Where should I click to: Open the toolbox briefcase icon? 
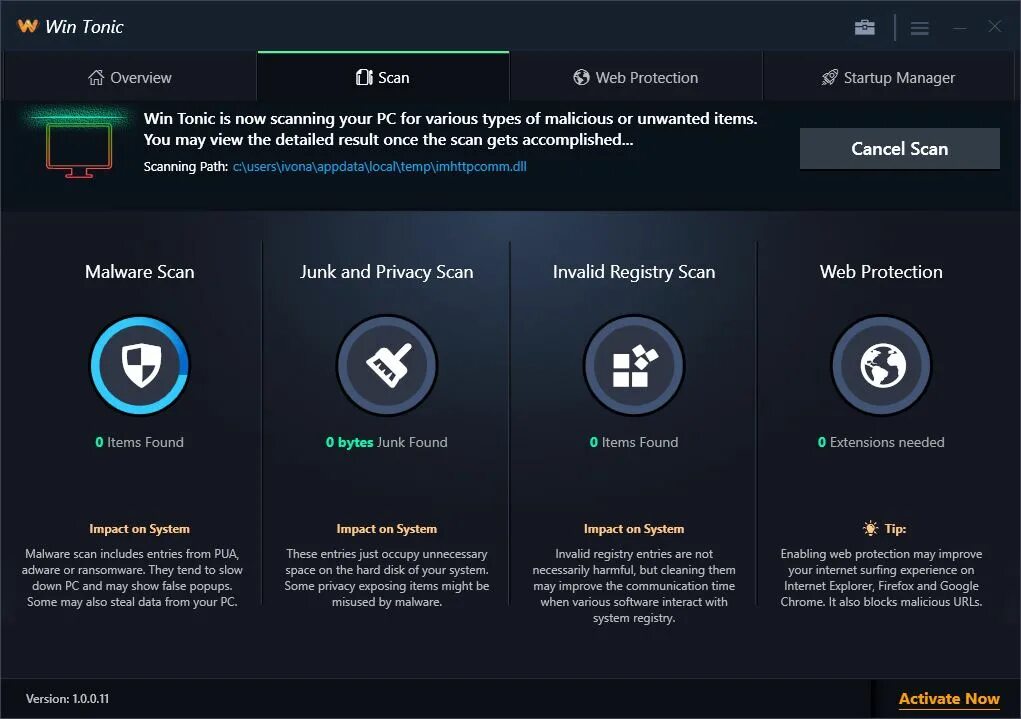[x=864, y=27]
